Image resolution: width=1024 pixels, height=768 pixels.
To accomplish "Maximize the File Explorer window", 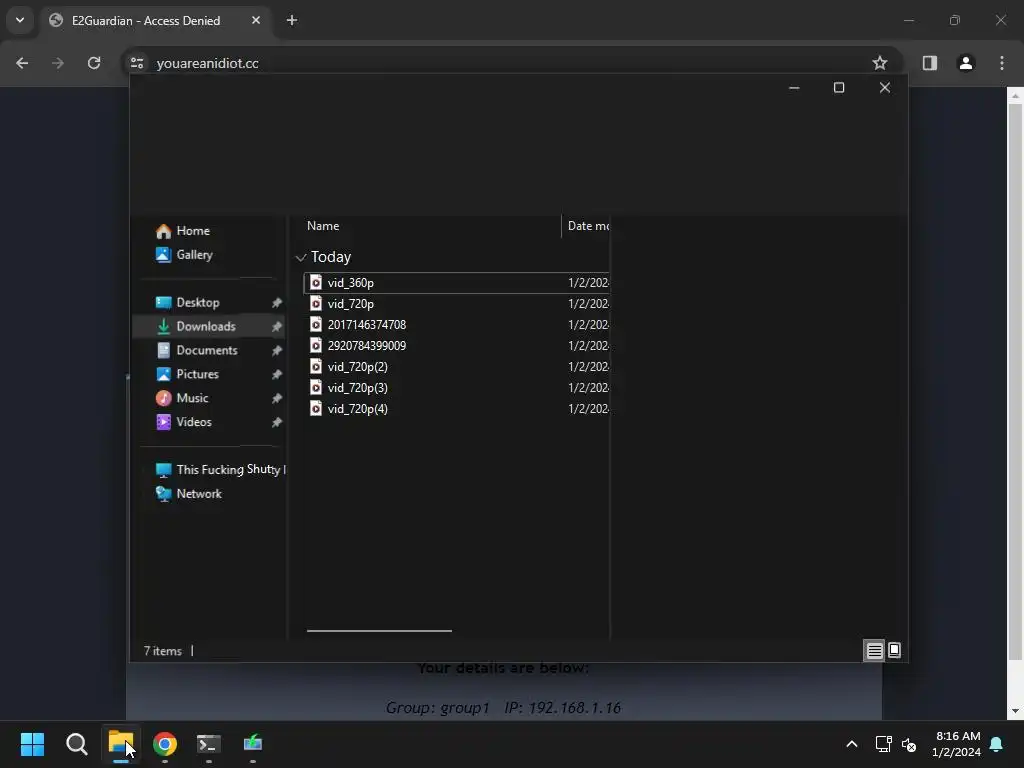I will pyautogui.click(x=839, y=88).
